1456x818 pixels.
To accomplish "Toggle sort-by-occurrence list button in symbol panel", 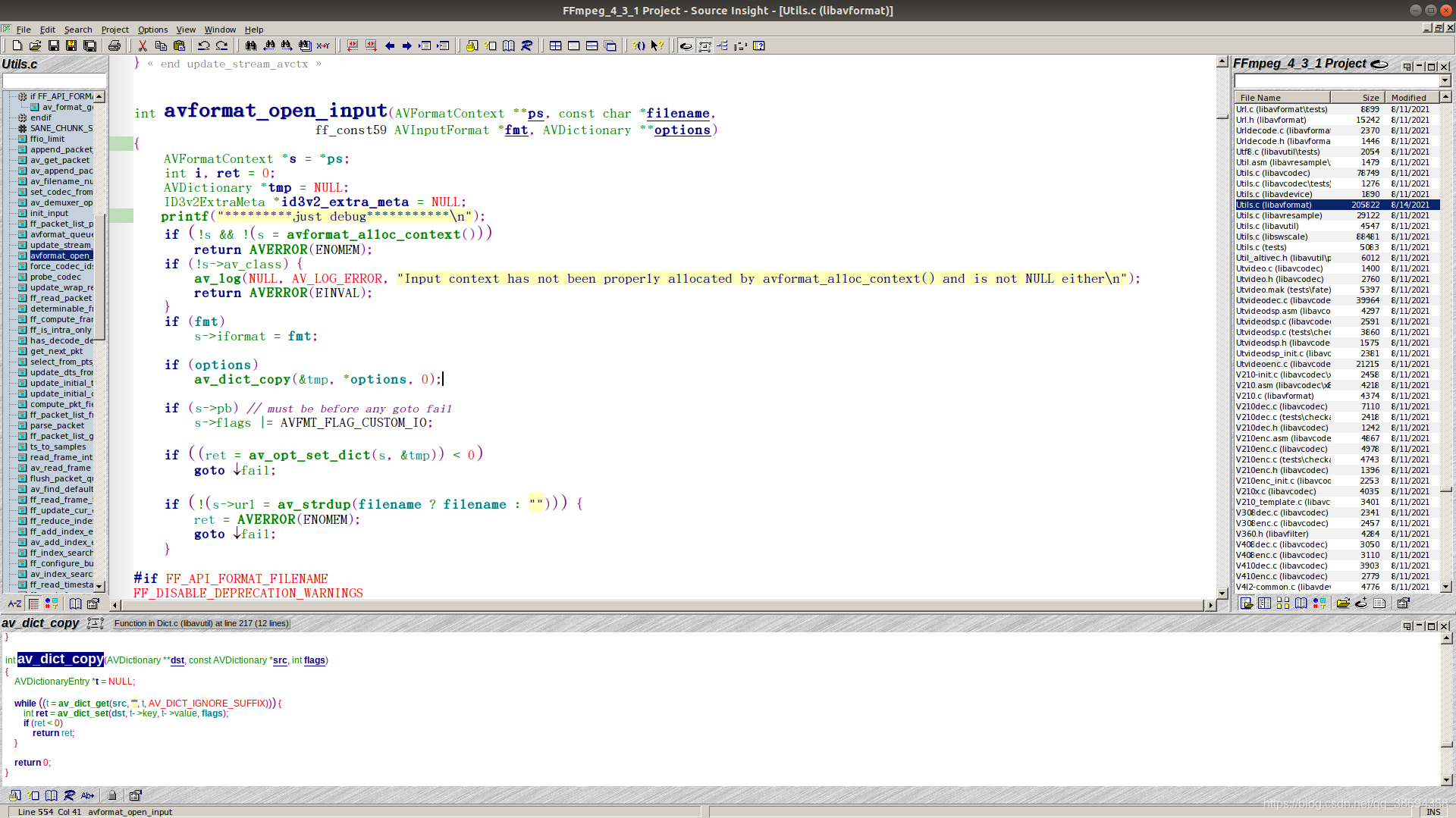I will [x=33, y=603].
